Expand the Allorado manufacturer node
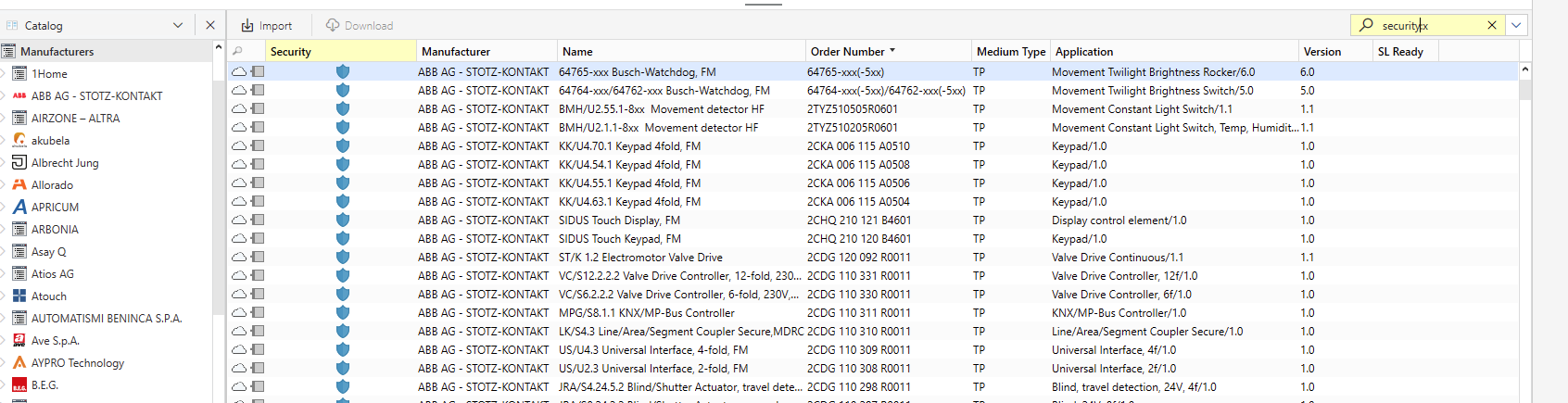Screen dimensions: 1568x403 (x=4, y=185)
